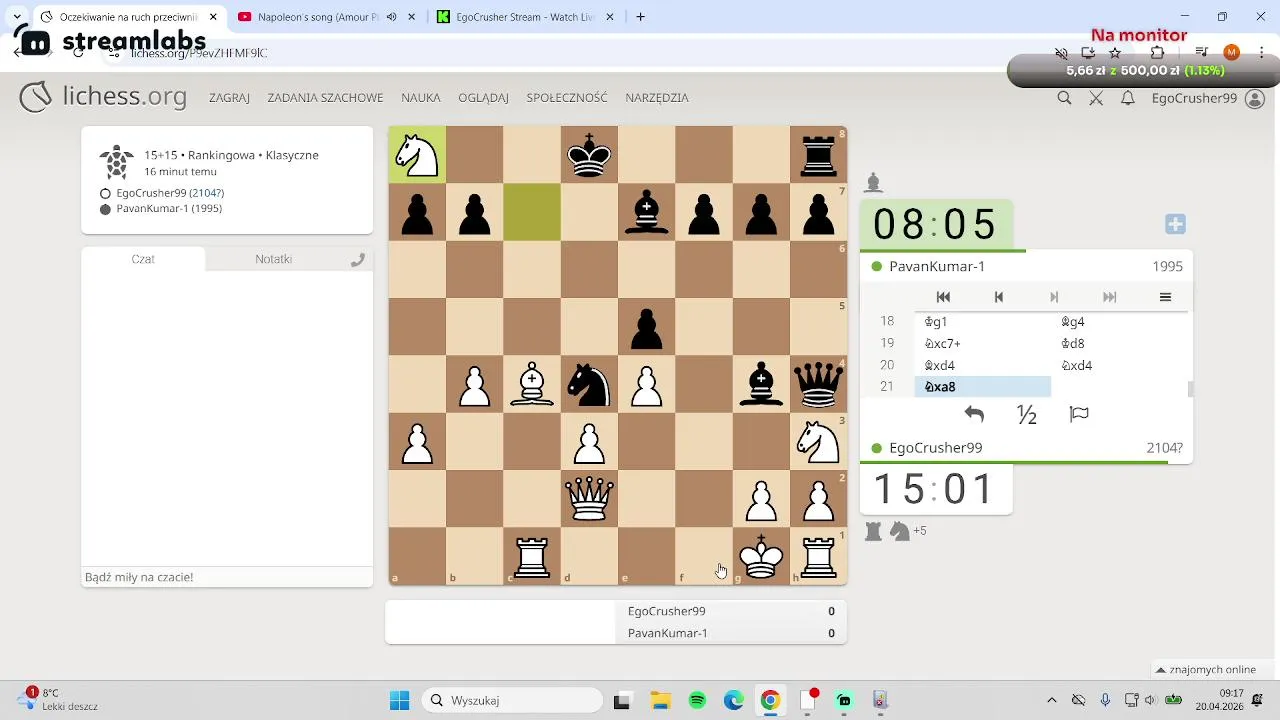Offer a draw with ½ button
Screen dimensions: 1280x720
coord(1027,415)
